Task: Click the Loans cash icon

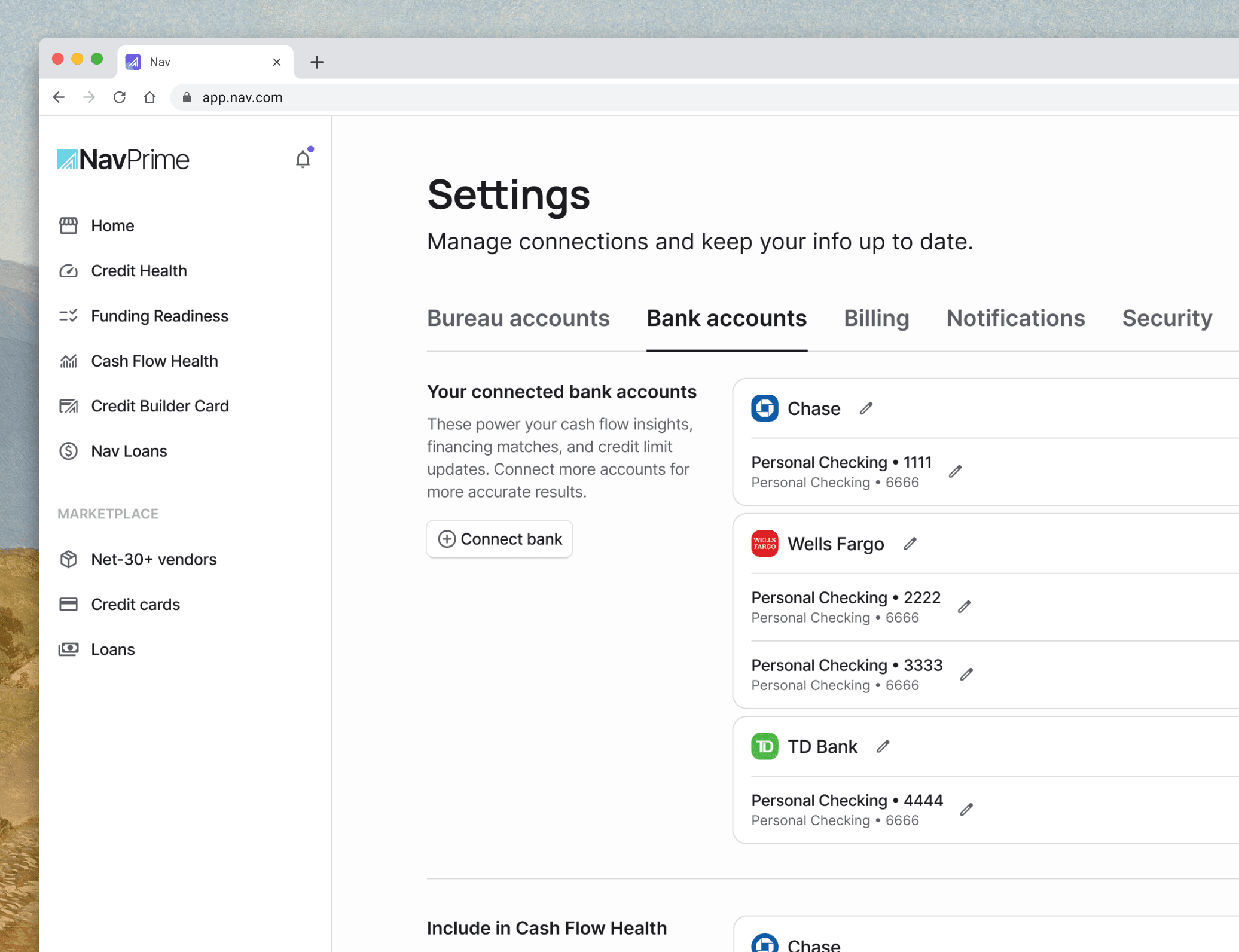Action: [x=68, y=649]
